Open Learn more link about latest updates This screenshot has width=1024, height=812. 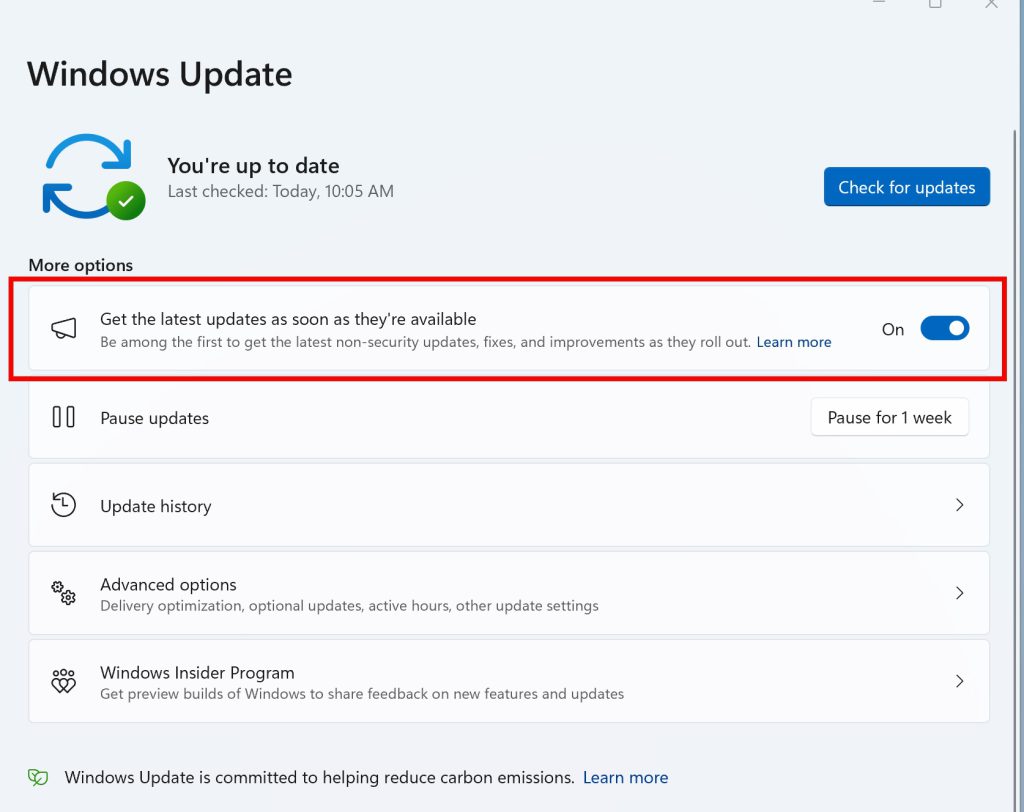(x=793, y=342)
